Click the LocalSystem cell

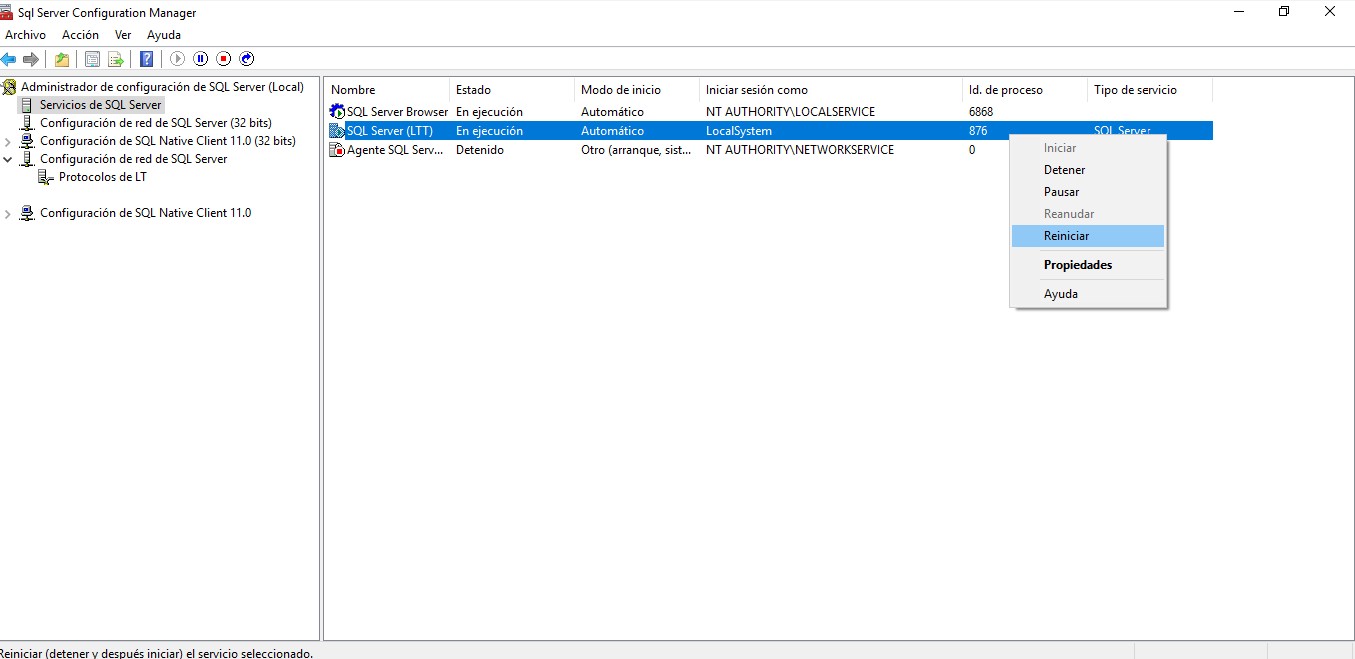tap(739, 131)
